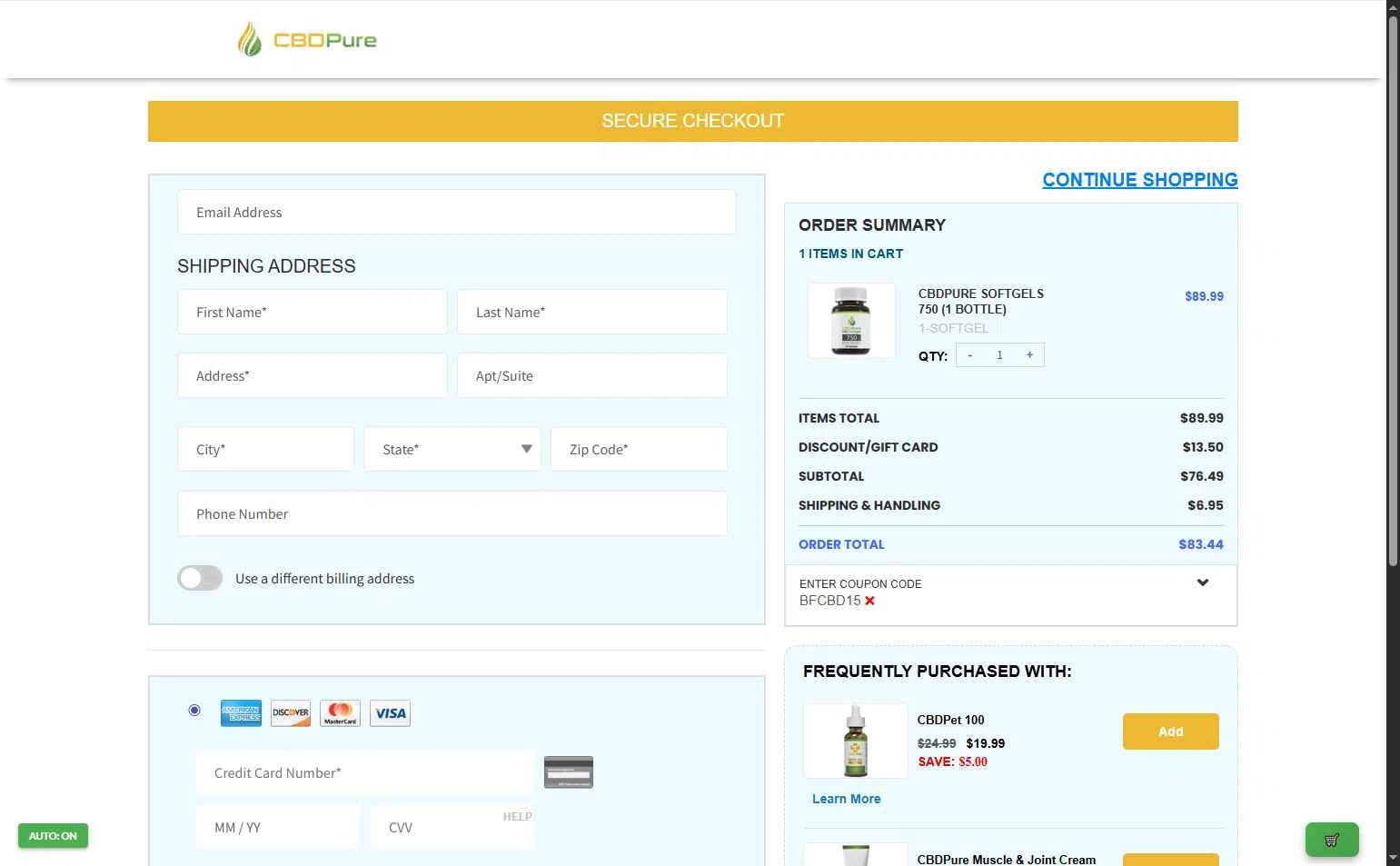1400x866 pixels.
Task: Select the credit card payment radio button
Action: pyautogui.click(x=194, y=710)
